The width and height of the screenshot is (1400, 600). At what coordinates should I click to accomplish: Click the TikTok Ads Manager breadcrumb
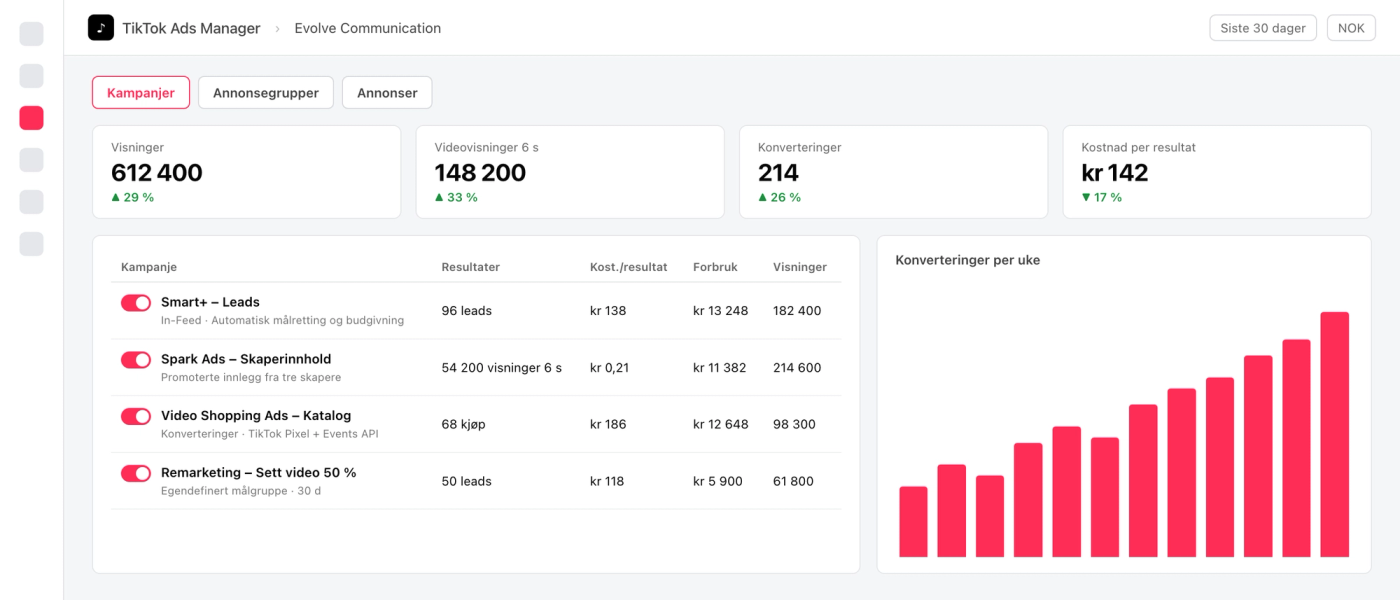191,28
